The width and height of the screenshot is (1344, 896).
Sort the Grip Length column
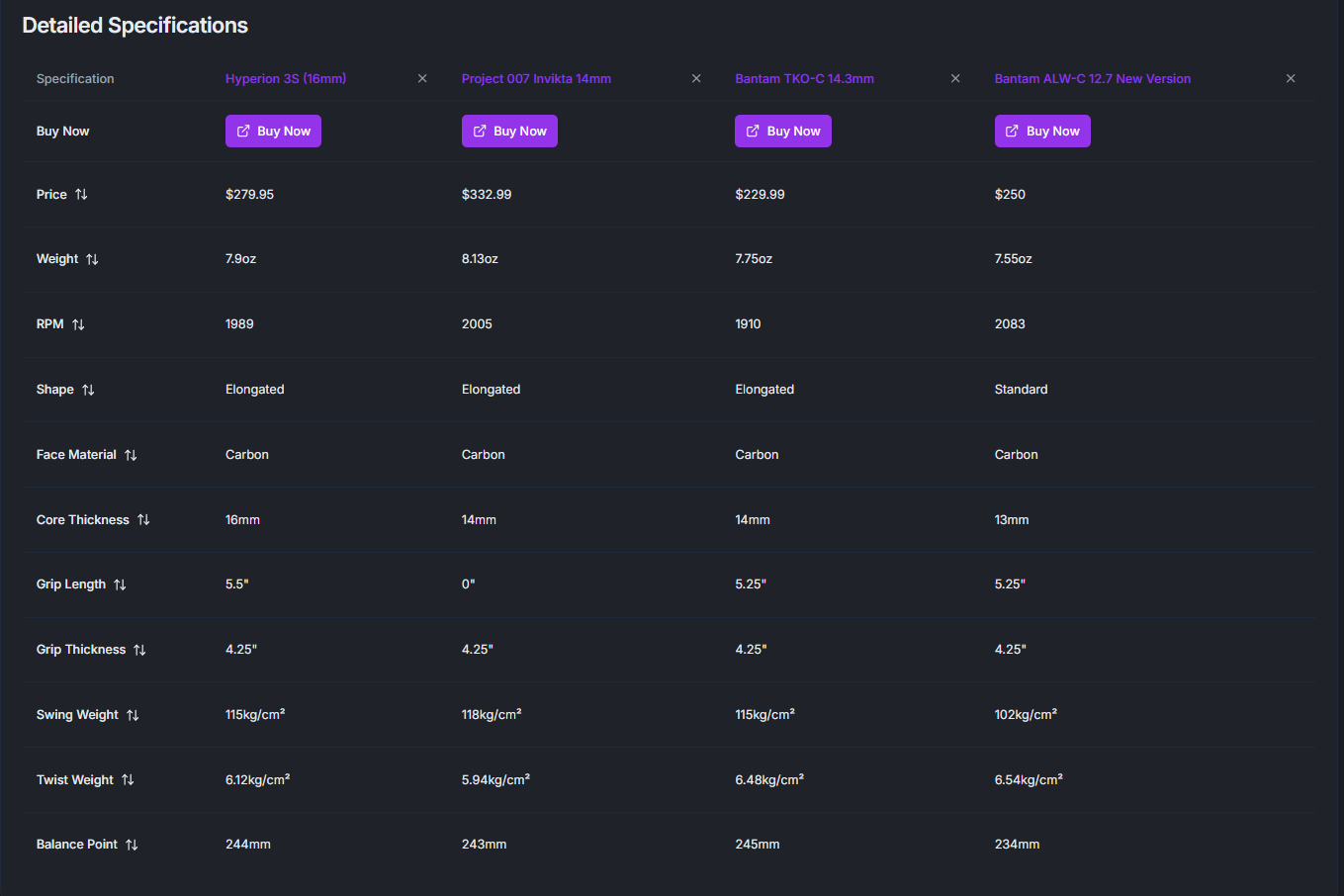pyautogui.click(x=119, y=583)
